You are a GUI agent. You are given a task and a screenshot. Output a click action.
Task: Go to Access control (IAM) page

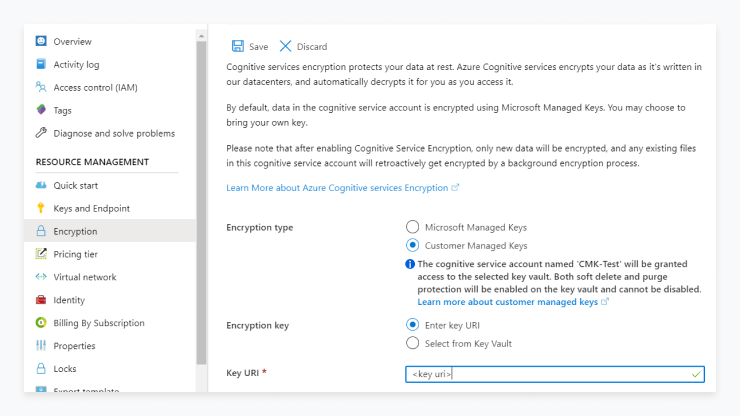95,87
